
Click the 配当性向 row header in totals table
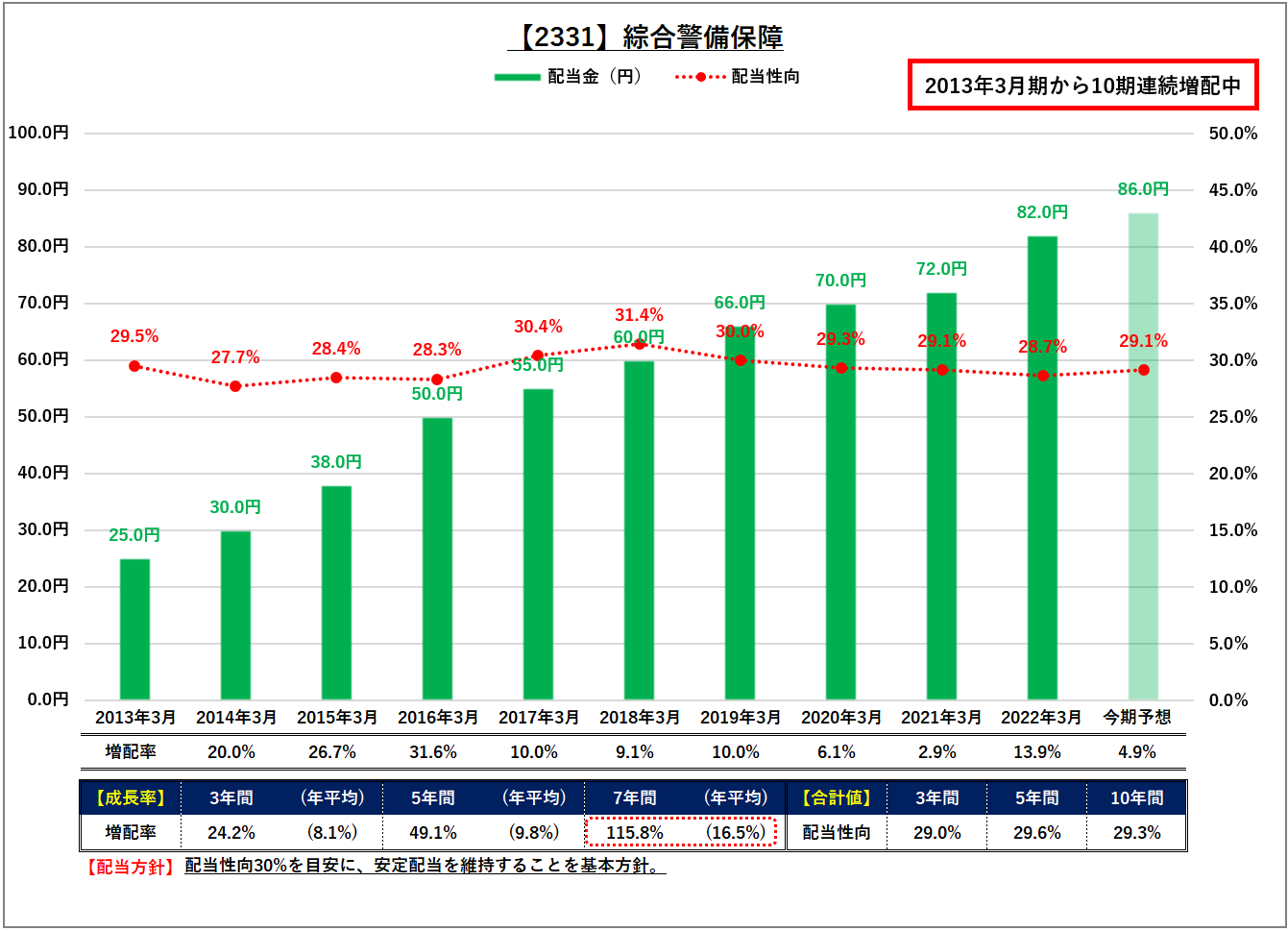(837, 833)
